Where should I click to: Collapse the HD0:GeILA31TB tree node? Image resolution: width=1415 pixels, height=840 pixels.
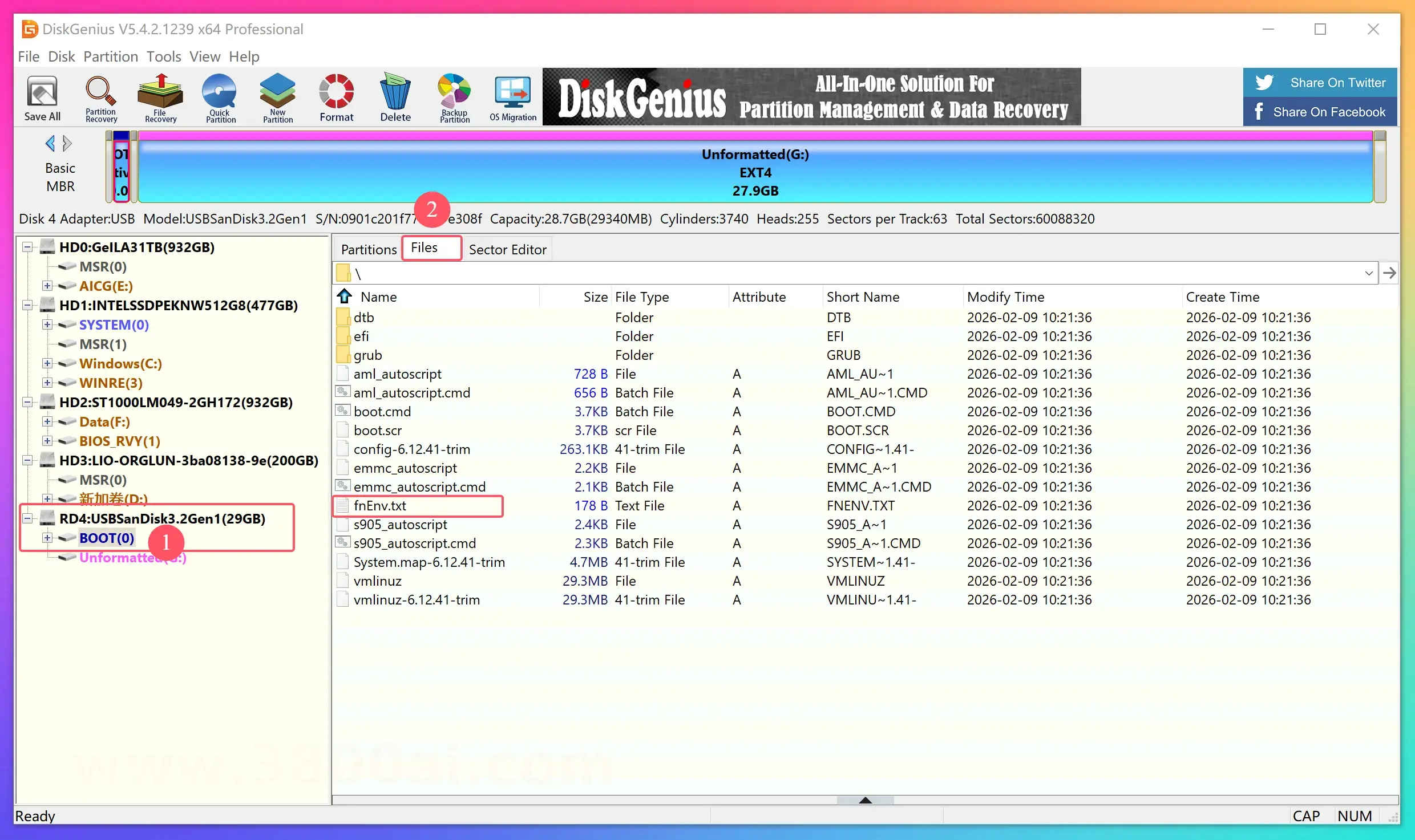click(x=27, y=247)
